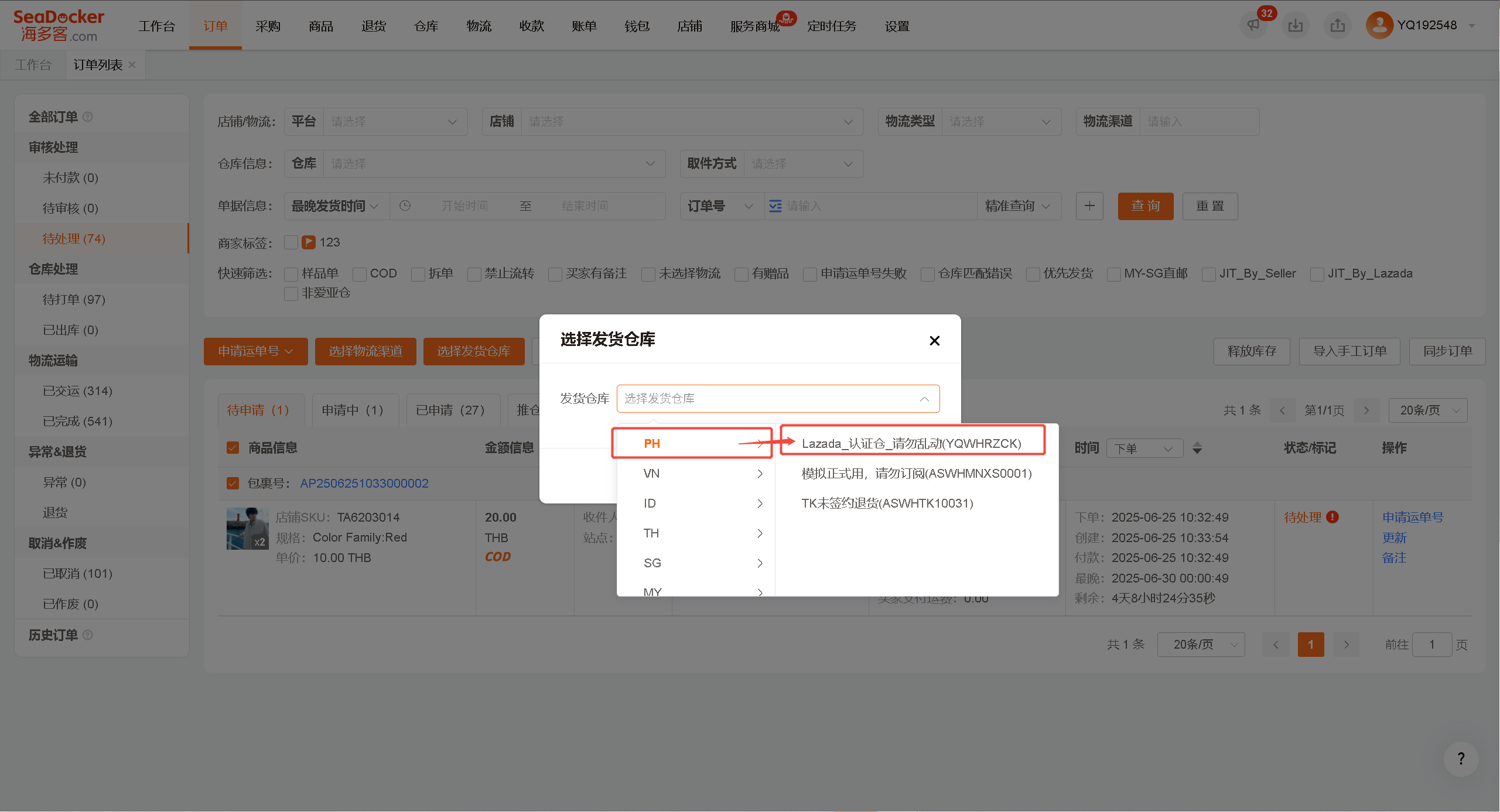Image resolution: width=1500 pixels, height=812 pixels.
Task: Open the 20条/页 page size dropdown at top
Action: point(1427,410)
